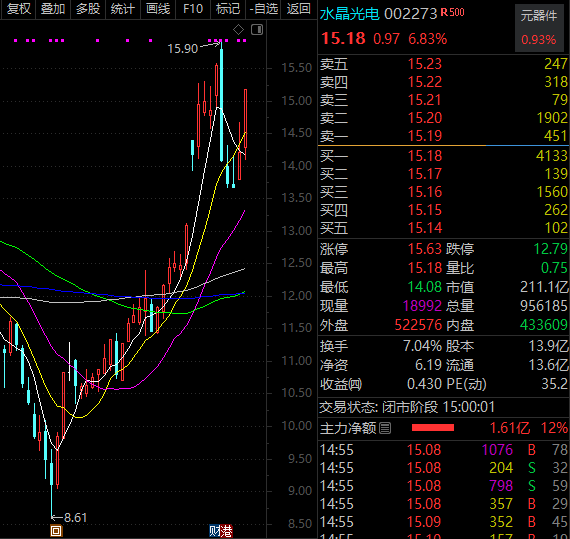Click the 交易状态 status line
Image resolution: width=570 pixels, height=539 pixels.
point(407,407)
